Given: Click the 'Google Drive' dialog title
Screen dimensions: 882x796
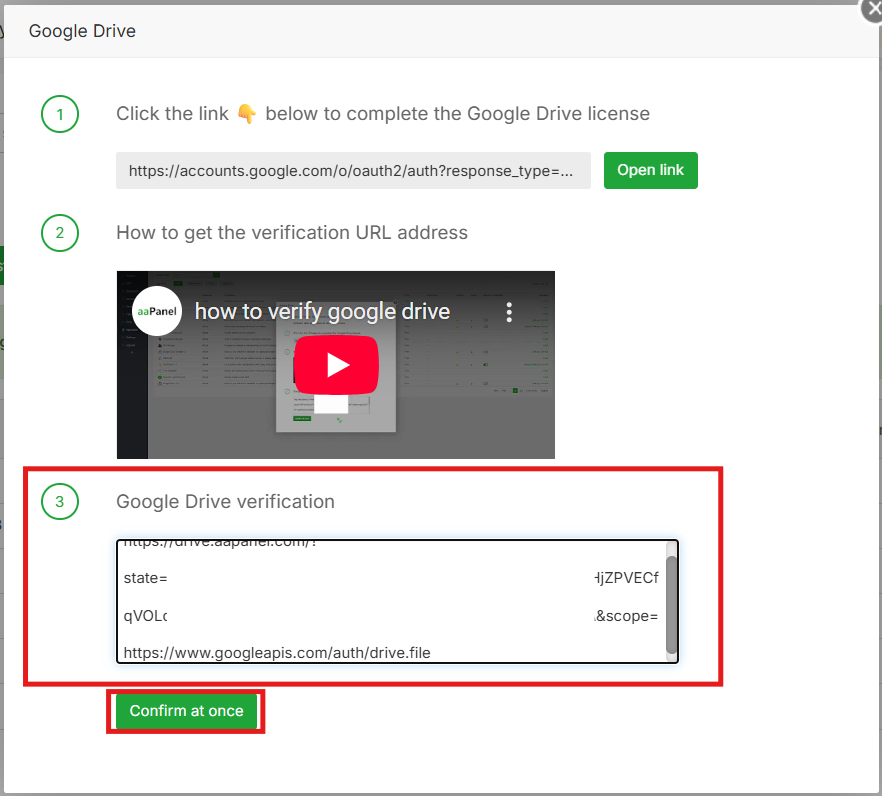Looking at the screenshot, I should (82, 31).
